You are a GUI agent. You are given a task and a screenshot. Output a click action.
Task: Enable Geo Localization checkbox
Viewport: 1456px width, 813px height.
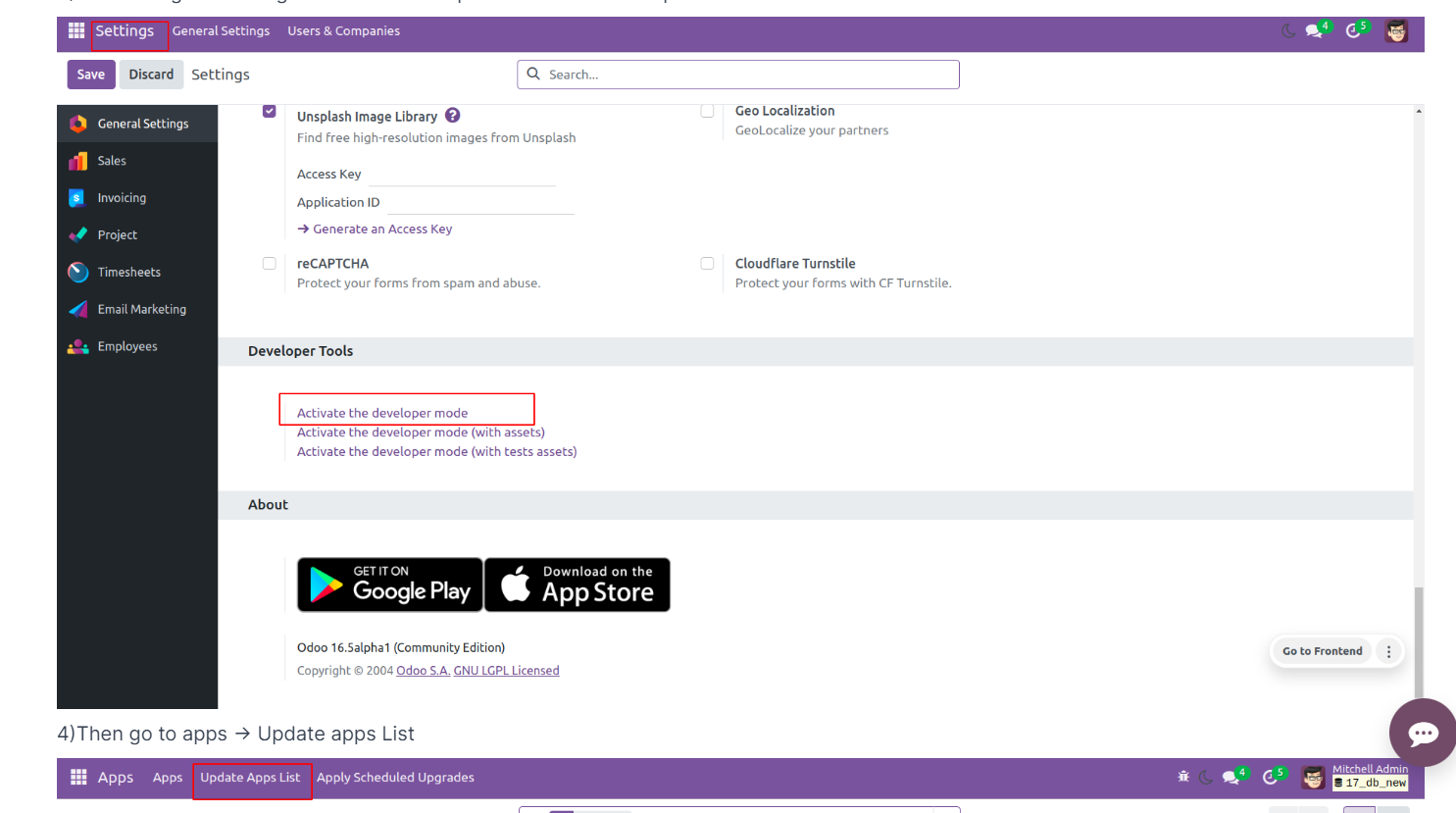tap(707, 111)
